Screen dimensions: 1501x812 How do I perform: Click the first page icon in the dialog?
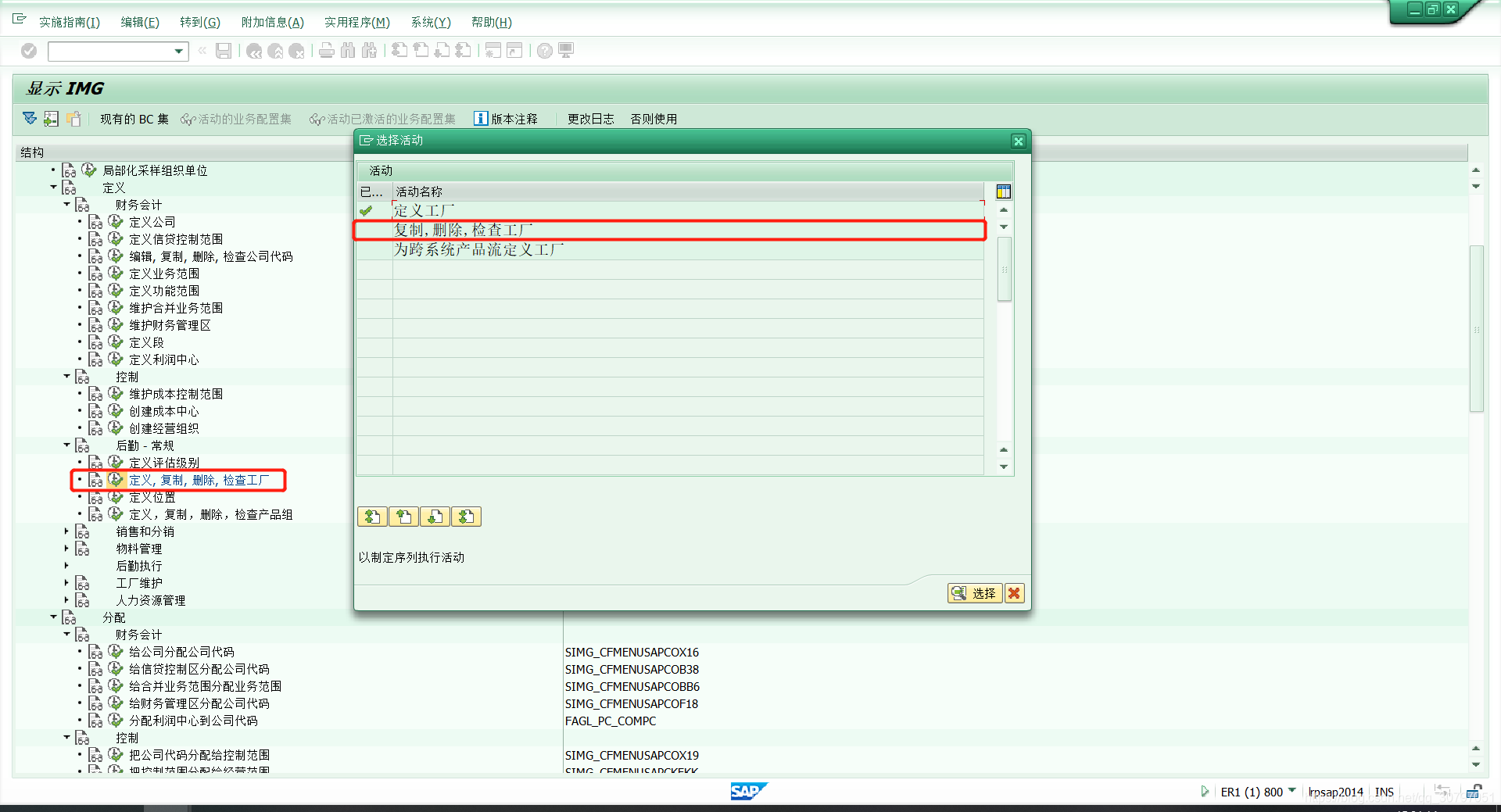point(373,517)
